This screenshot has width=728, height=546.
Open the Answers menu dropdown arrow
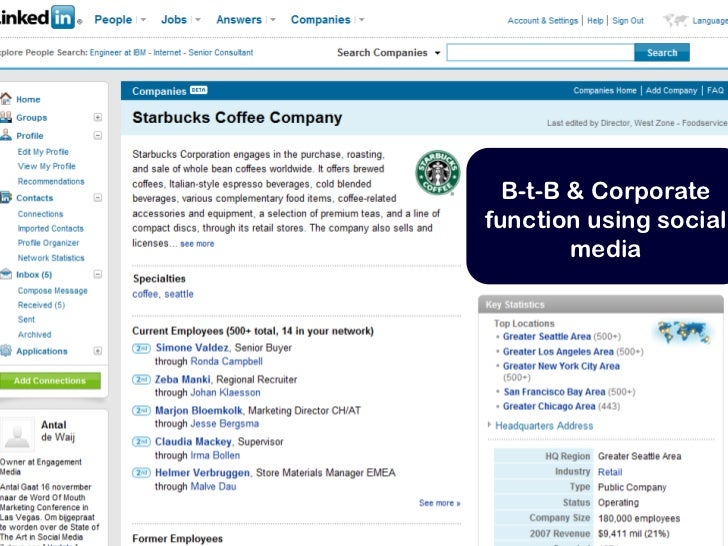click(273, 20)
